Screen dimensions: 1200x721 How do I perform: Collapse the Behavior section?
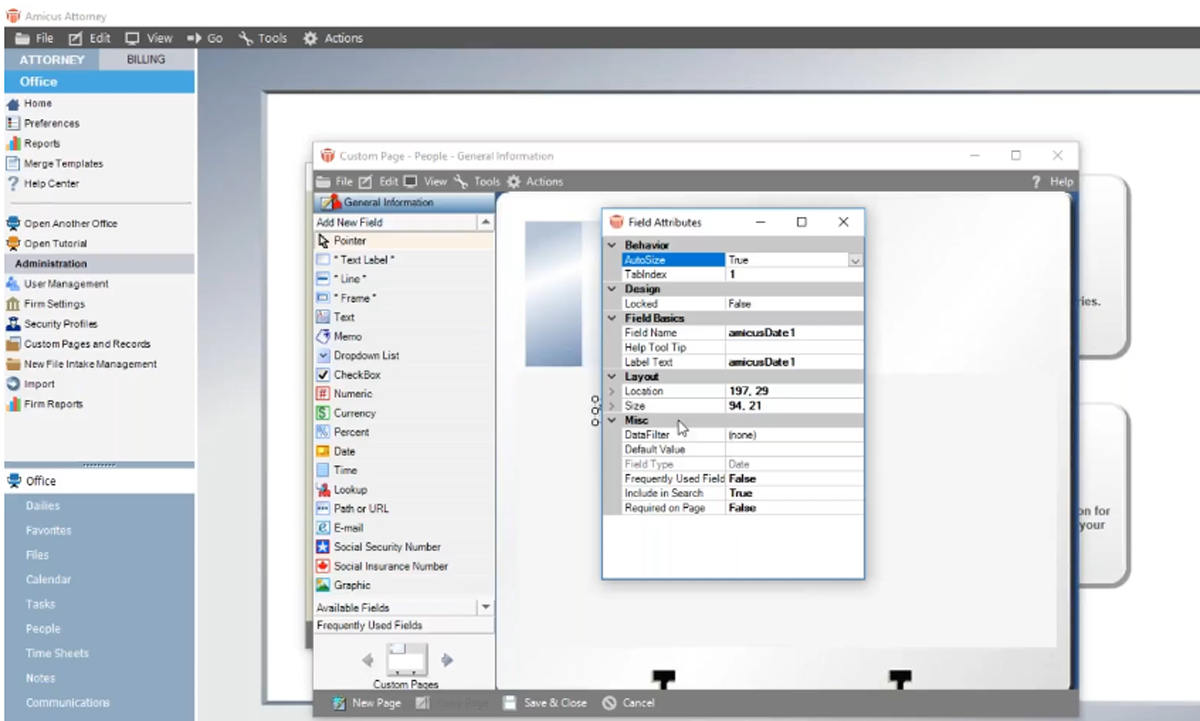coord(612,245)
